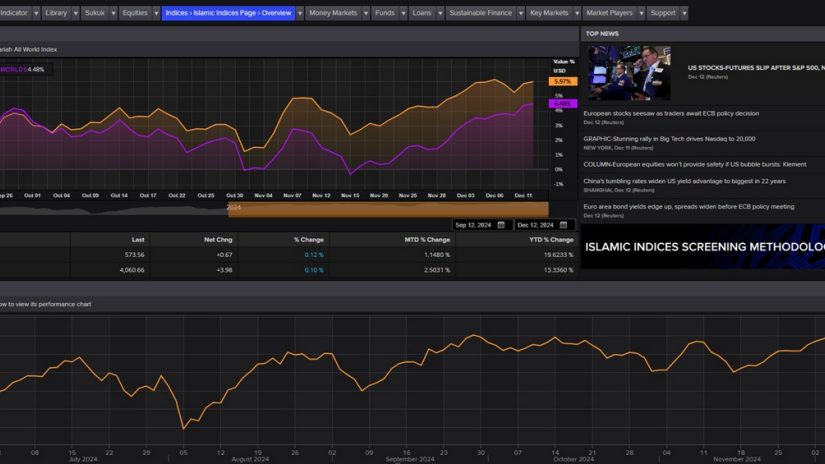Open the Market Players tab
This screenshot has width=825, height=464.
(609, 13)
